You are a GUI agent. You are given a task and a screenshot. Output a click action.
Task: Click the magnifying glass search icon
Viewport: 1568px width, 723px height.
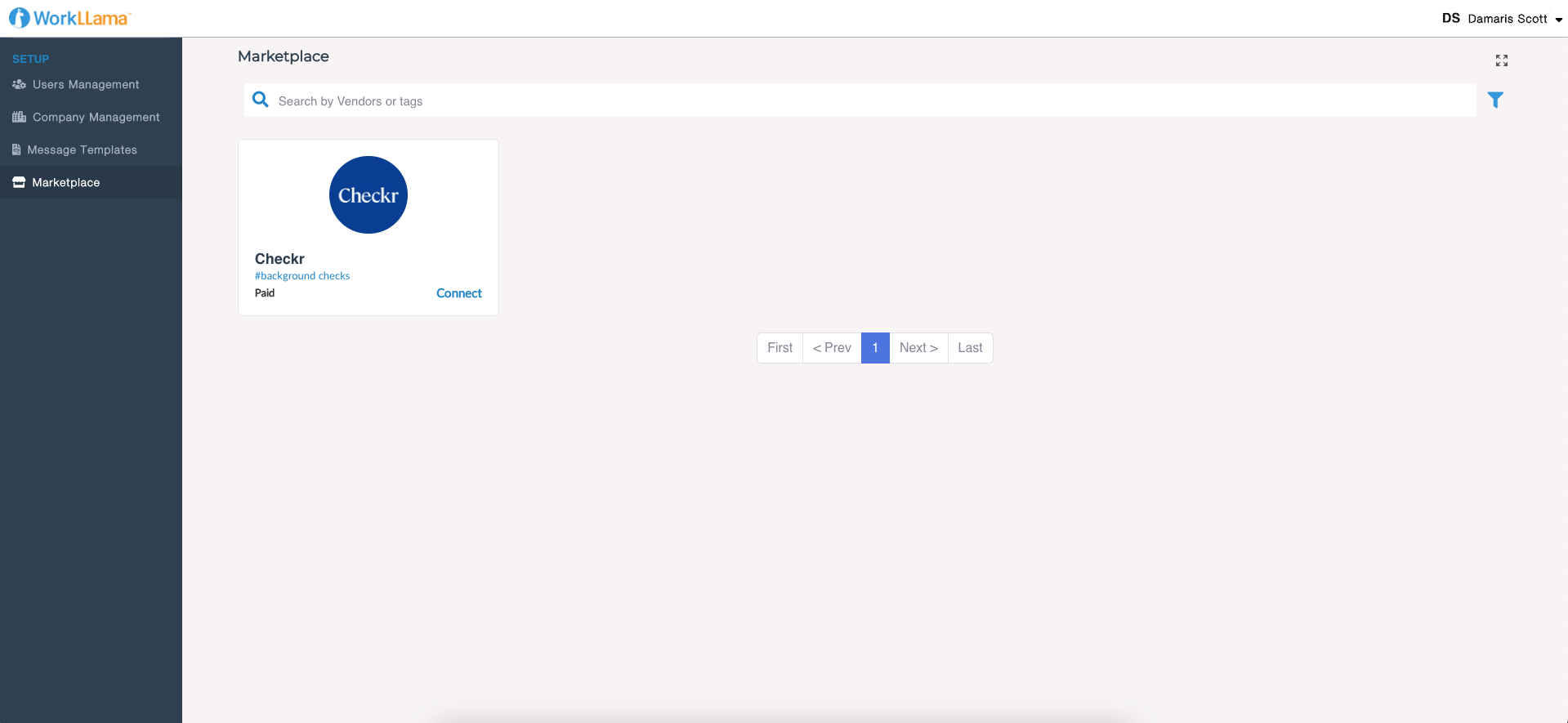[261, 100]
